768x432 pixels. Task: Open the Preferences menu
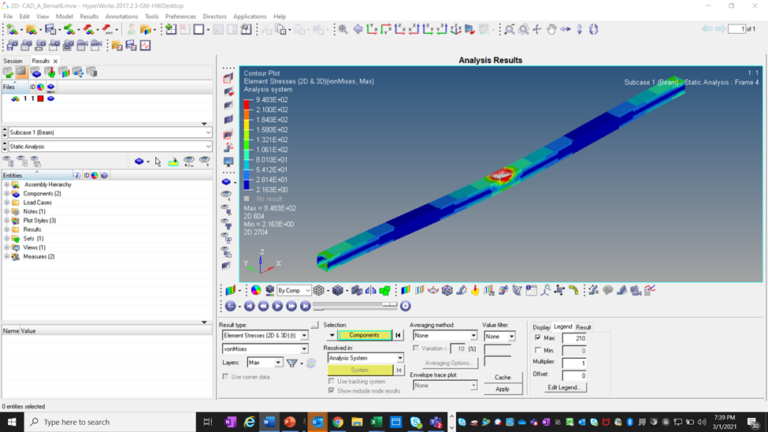(x=180, y=16)
